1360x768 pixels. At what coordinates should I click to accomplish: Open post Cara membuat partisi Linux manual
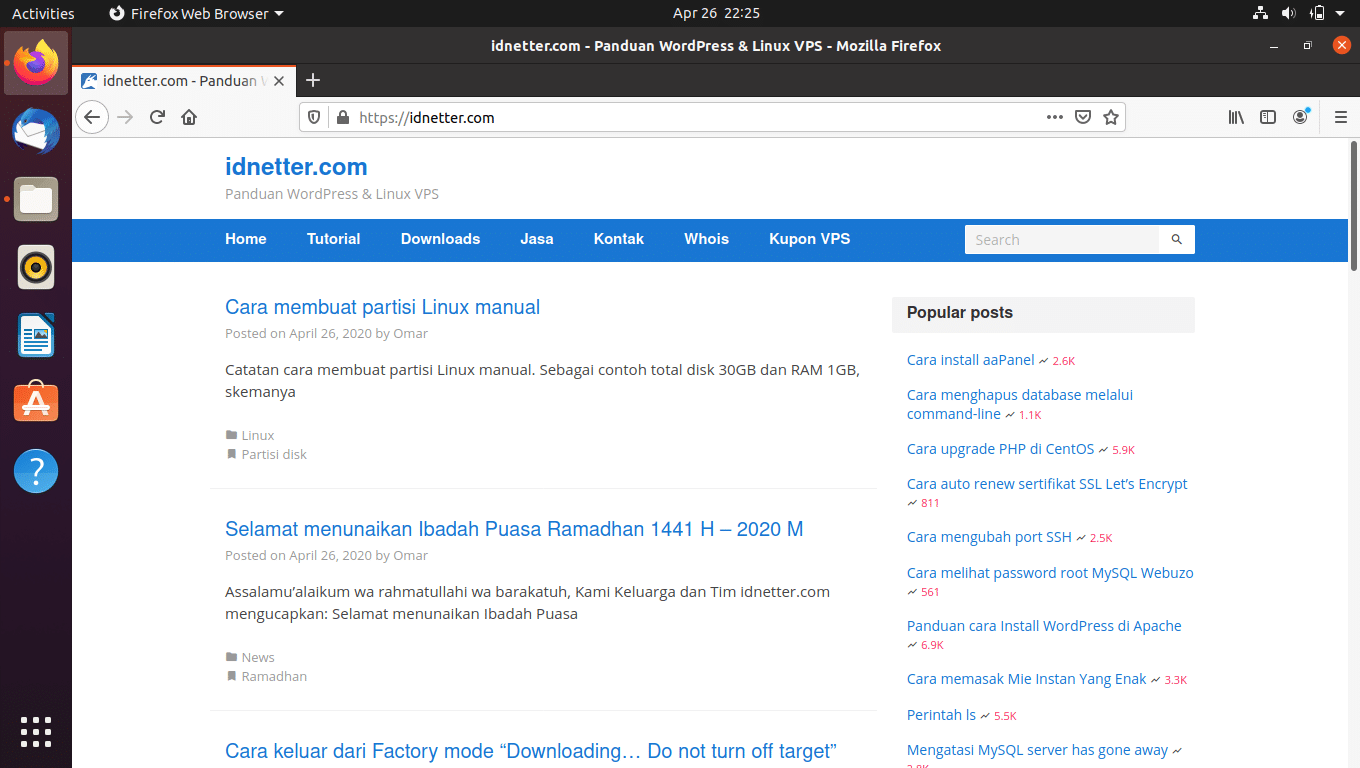click(382, 307)
